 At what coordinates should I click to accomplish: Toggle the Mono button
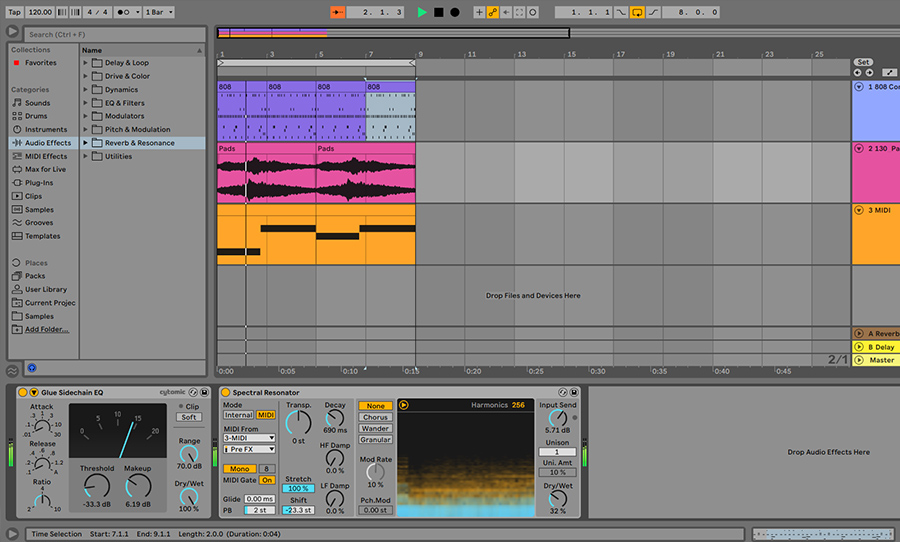click(x=239, y=469)
